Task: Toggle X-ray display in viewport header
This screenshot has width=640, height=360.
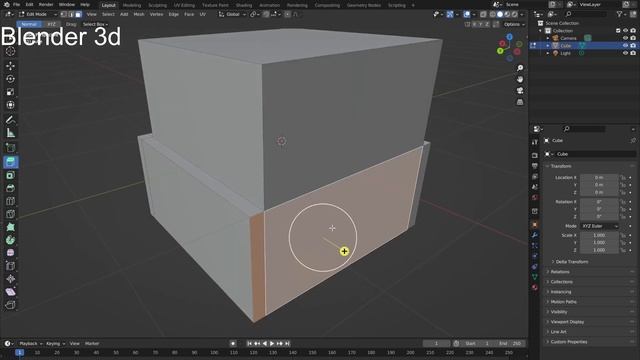Action: click(483, 14)
